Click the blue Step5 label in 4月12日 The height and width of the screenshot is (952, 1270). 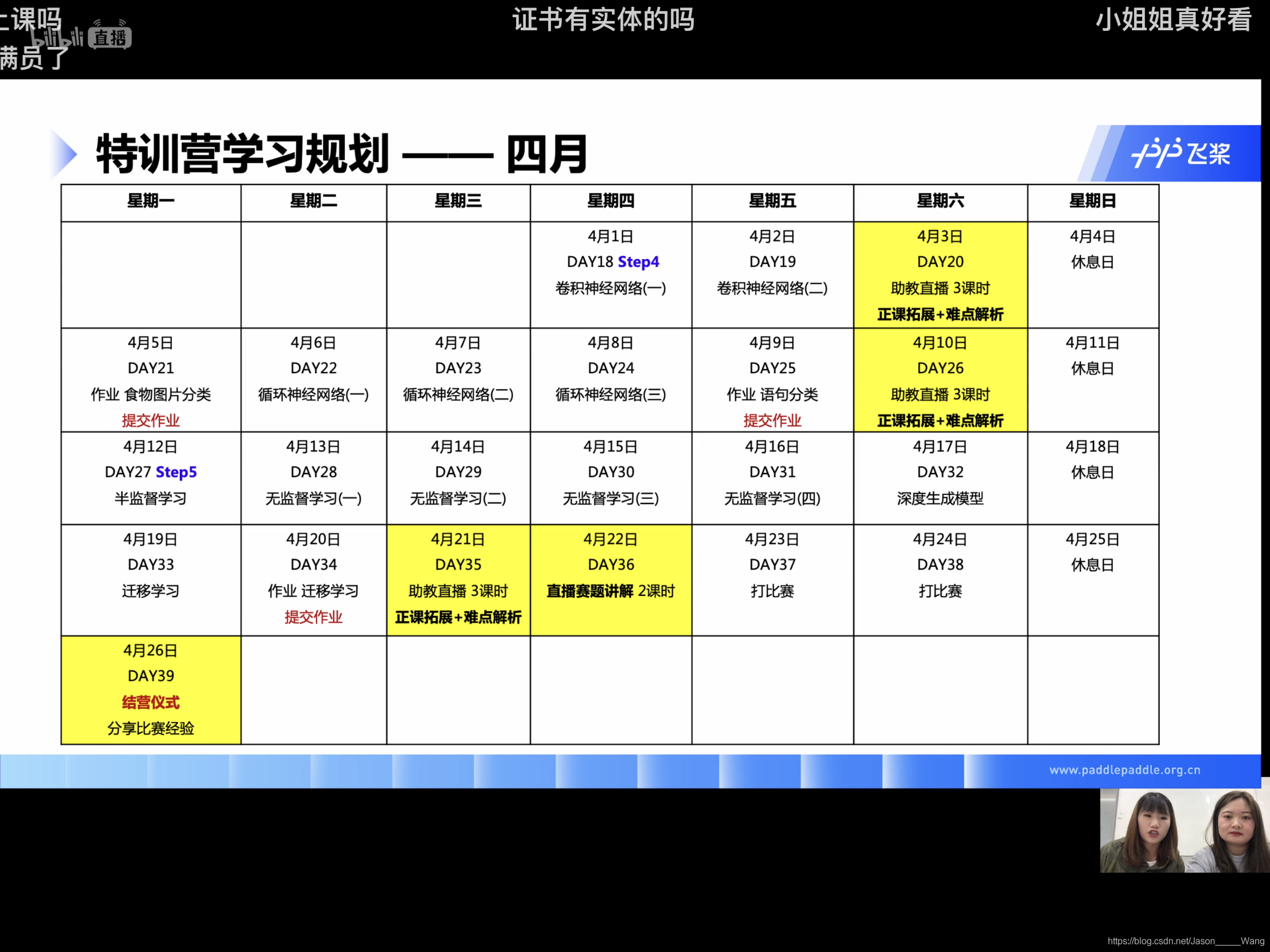(x=176, y=472)
